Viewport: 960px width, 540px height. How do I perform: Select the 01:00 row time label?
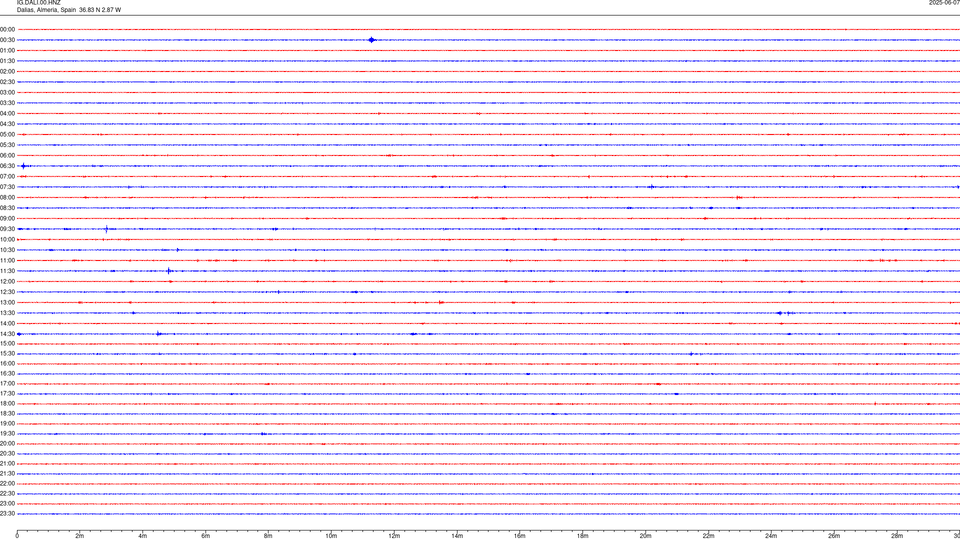[7, 50]
